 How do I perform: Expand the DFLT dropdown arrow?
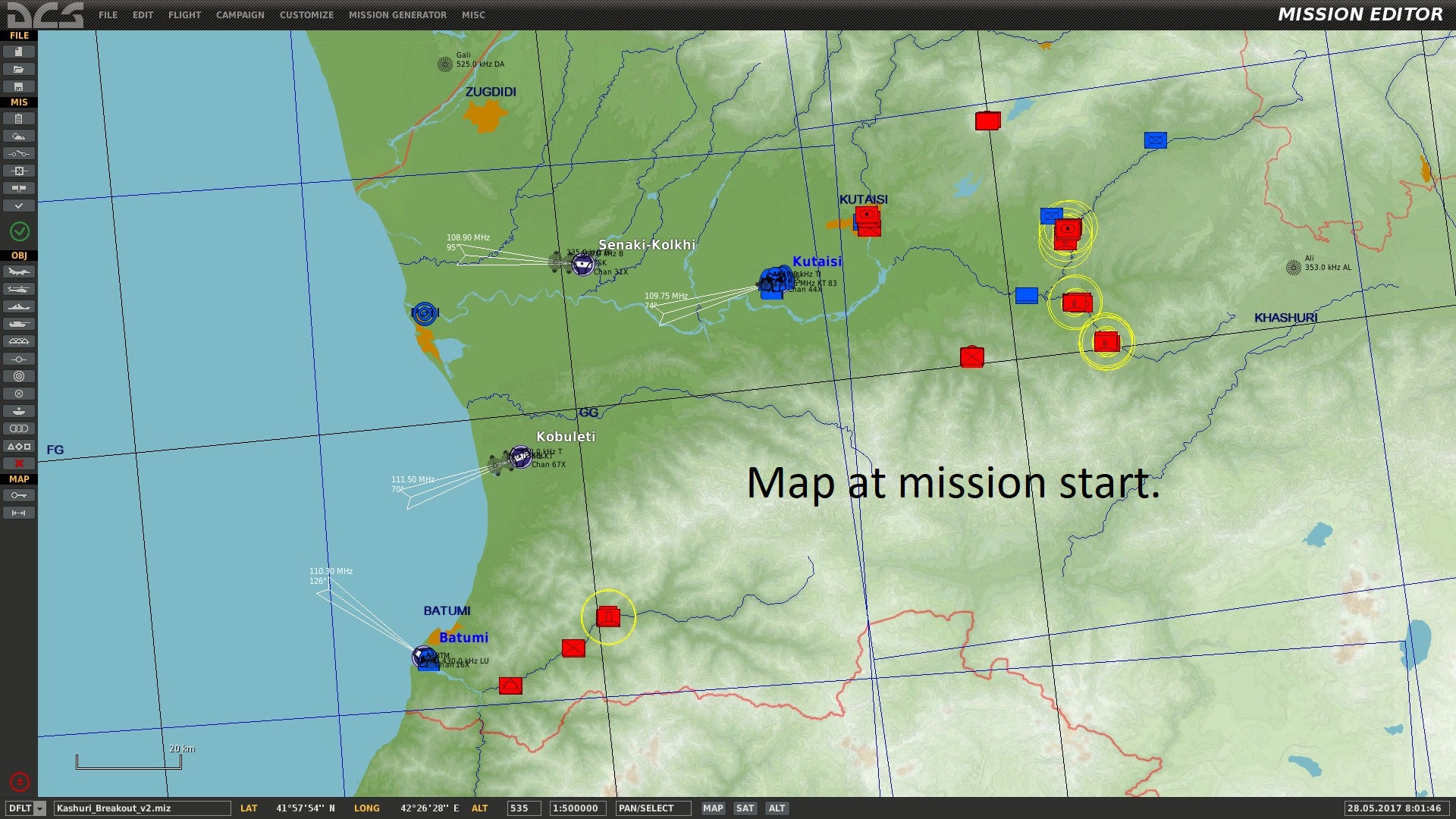click(40, 808)
